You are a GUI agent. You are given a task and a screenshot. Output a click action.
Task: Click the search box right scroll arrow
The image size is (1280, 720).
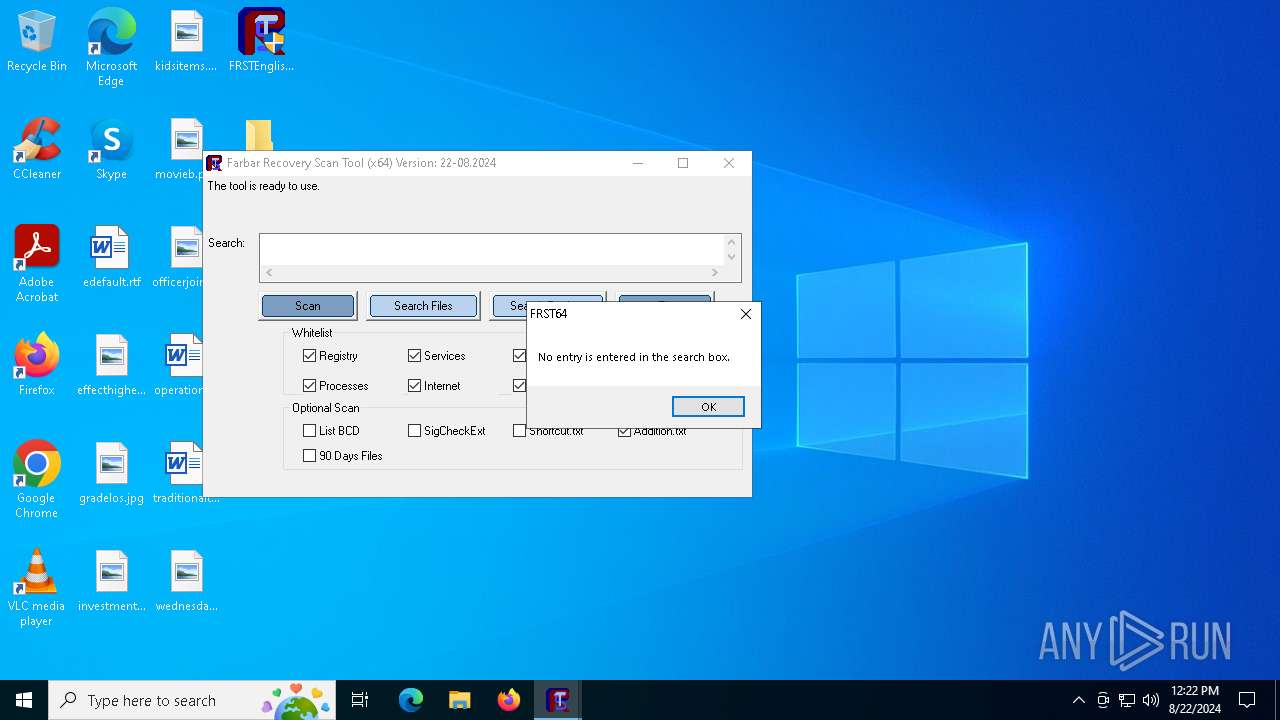tap(714, 273)
